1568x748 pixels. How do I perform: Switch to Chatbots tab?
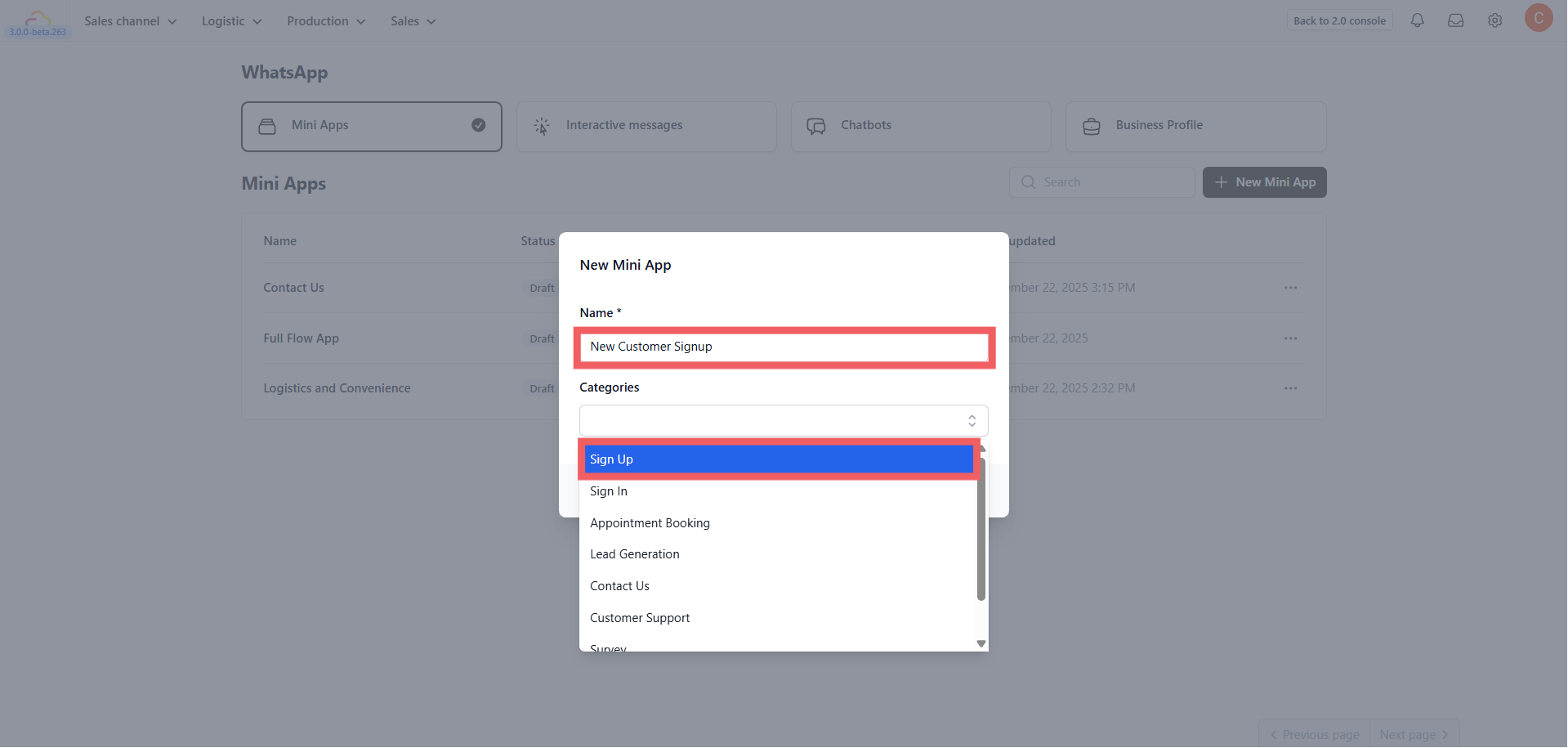click(x=921, y=127)
